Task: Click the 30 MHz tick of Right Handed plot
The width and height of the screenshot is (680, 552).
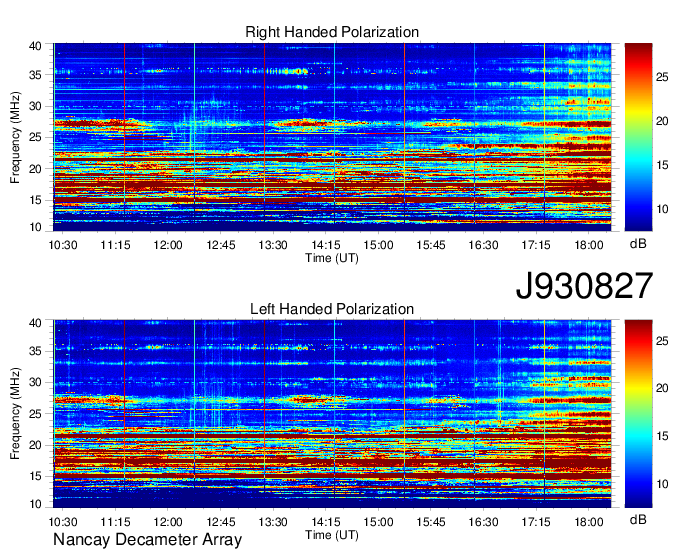Action: [x=35, y=106]
